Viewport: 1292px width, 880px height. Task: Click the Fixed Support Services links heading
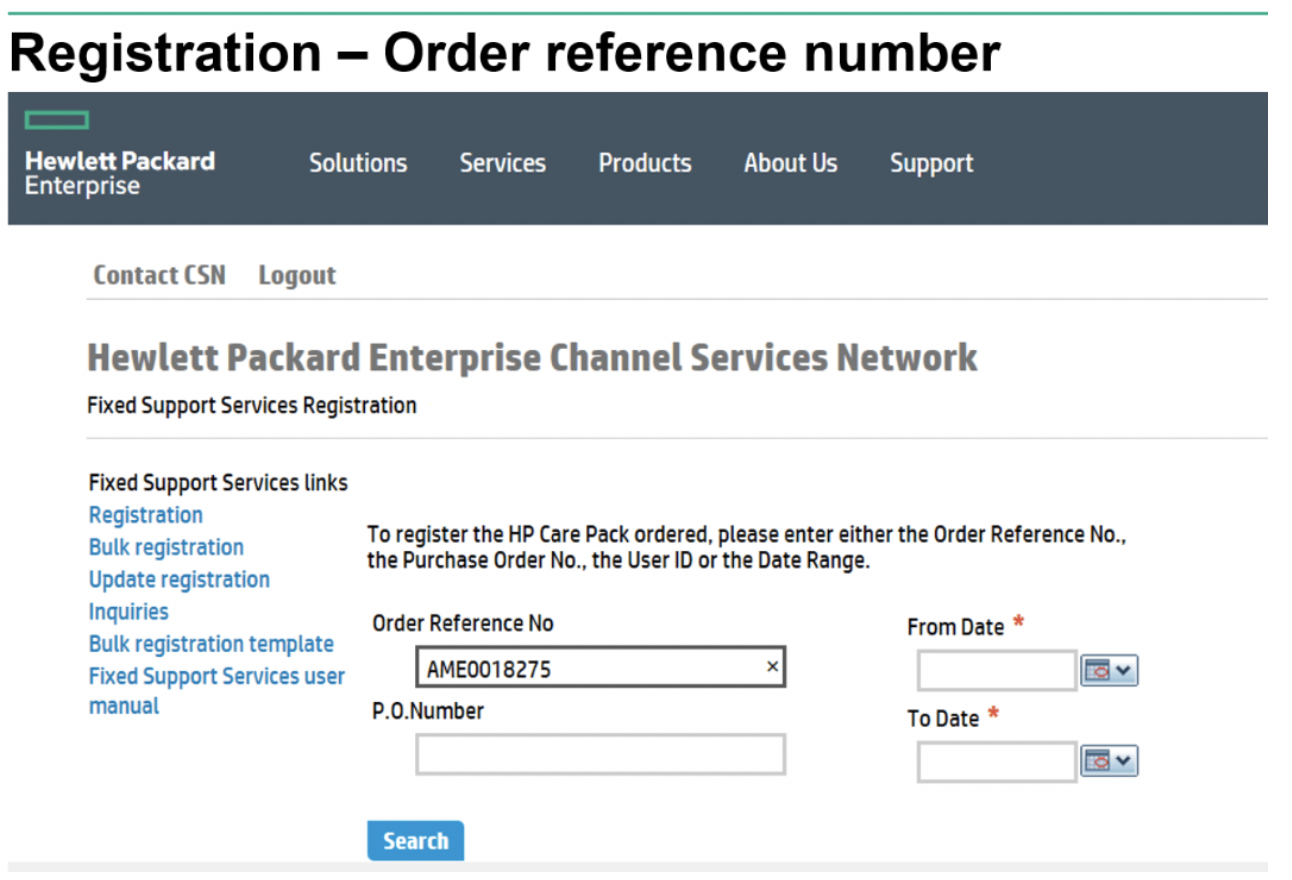(218, 483)
